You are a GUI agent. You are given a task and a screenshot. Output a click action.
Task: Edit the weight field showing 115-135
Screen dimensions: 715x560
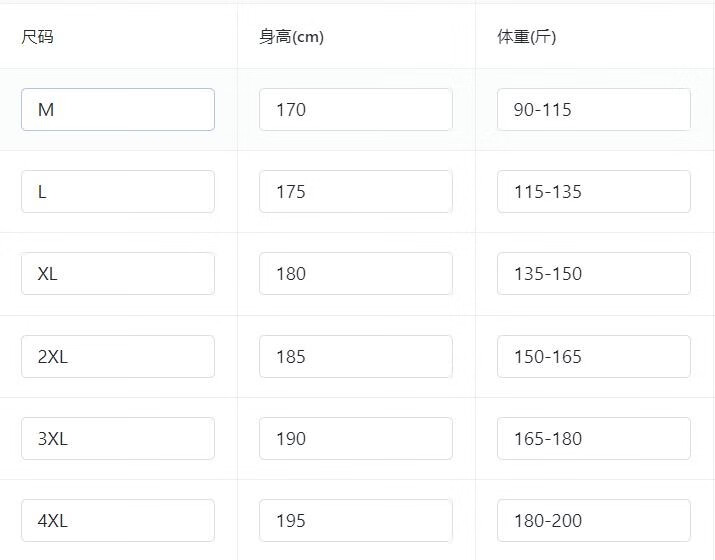[593, 192]
